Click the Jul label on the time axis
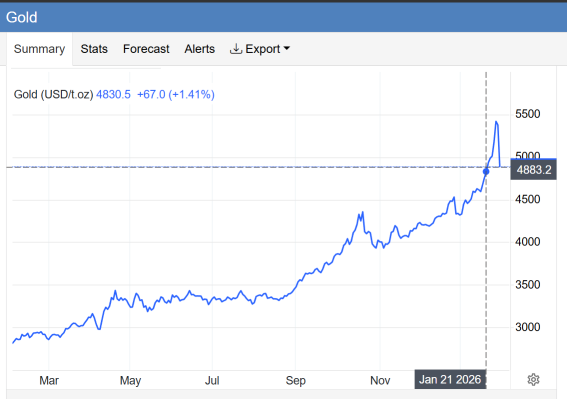Image resolution: width=567 pixels, height=399 pixels. click(212, 381)
